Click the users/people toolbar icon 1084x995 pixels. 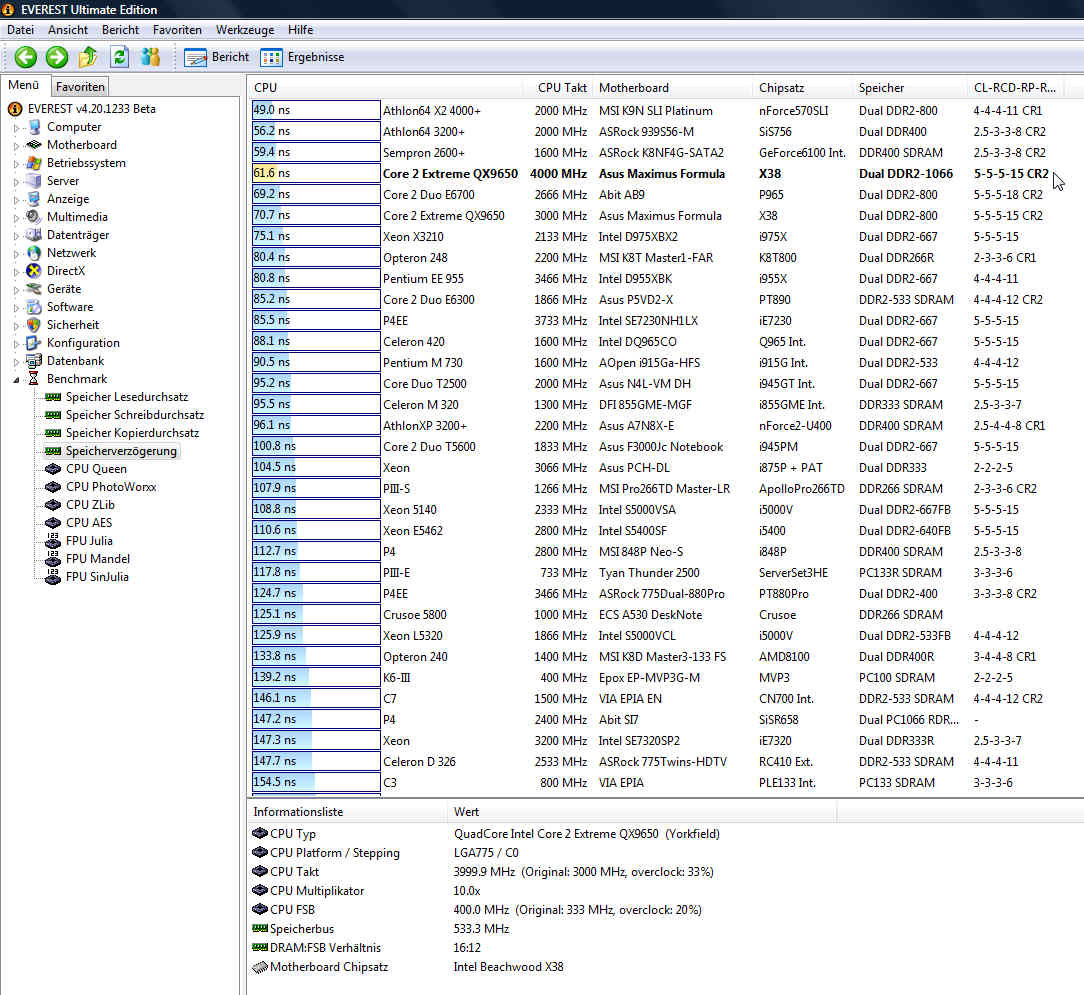pyautogui.click(x=150, y=57)
